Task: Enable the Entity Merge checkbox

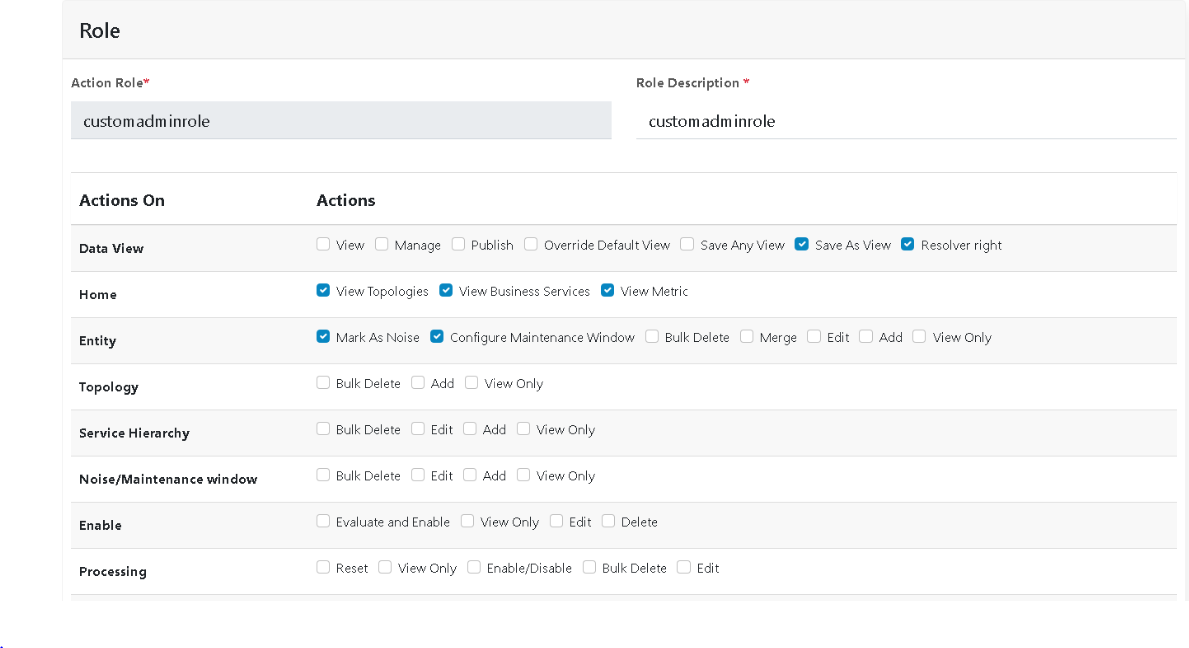Action: pyautogui.click(x=747, y=337)
